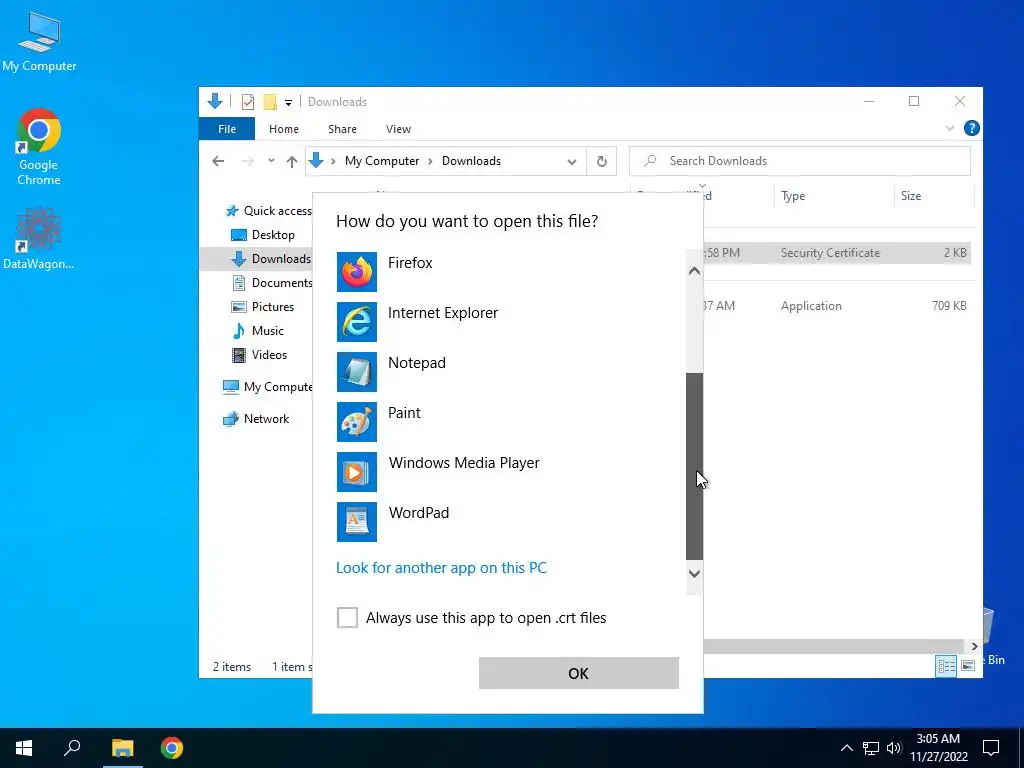Select the DataWagon desktop shortcut
Screen dimensions: 1024x768
coord(39,239)
